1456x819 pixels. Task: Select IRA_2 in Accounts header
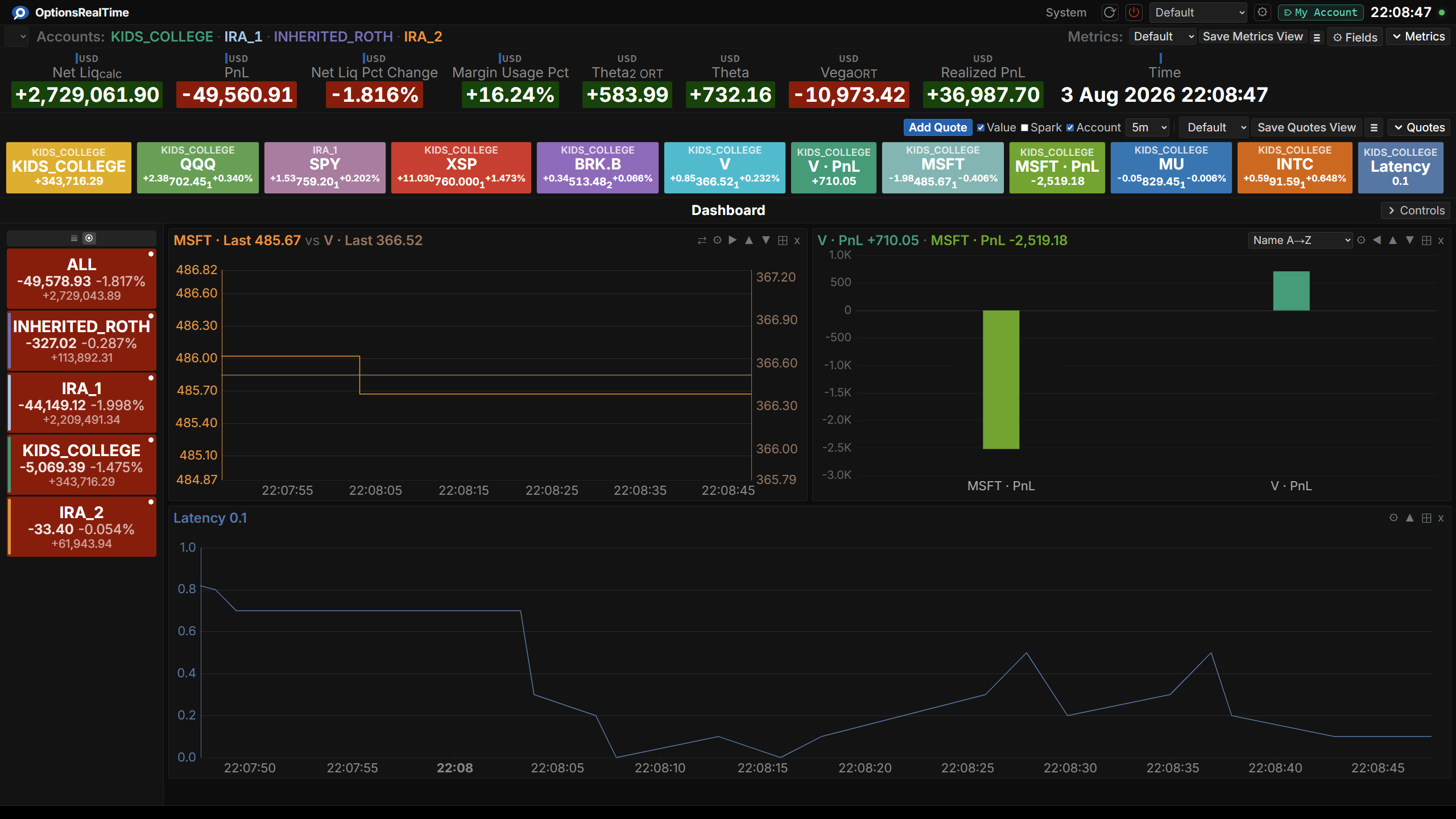click(x=423, y=37)
